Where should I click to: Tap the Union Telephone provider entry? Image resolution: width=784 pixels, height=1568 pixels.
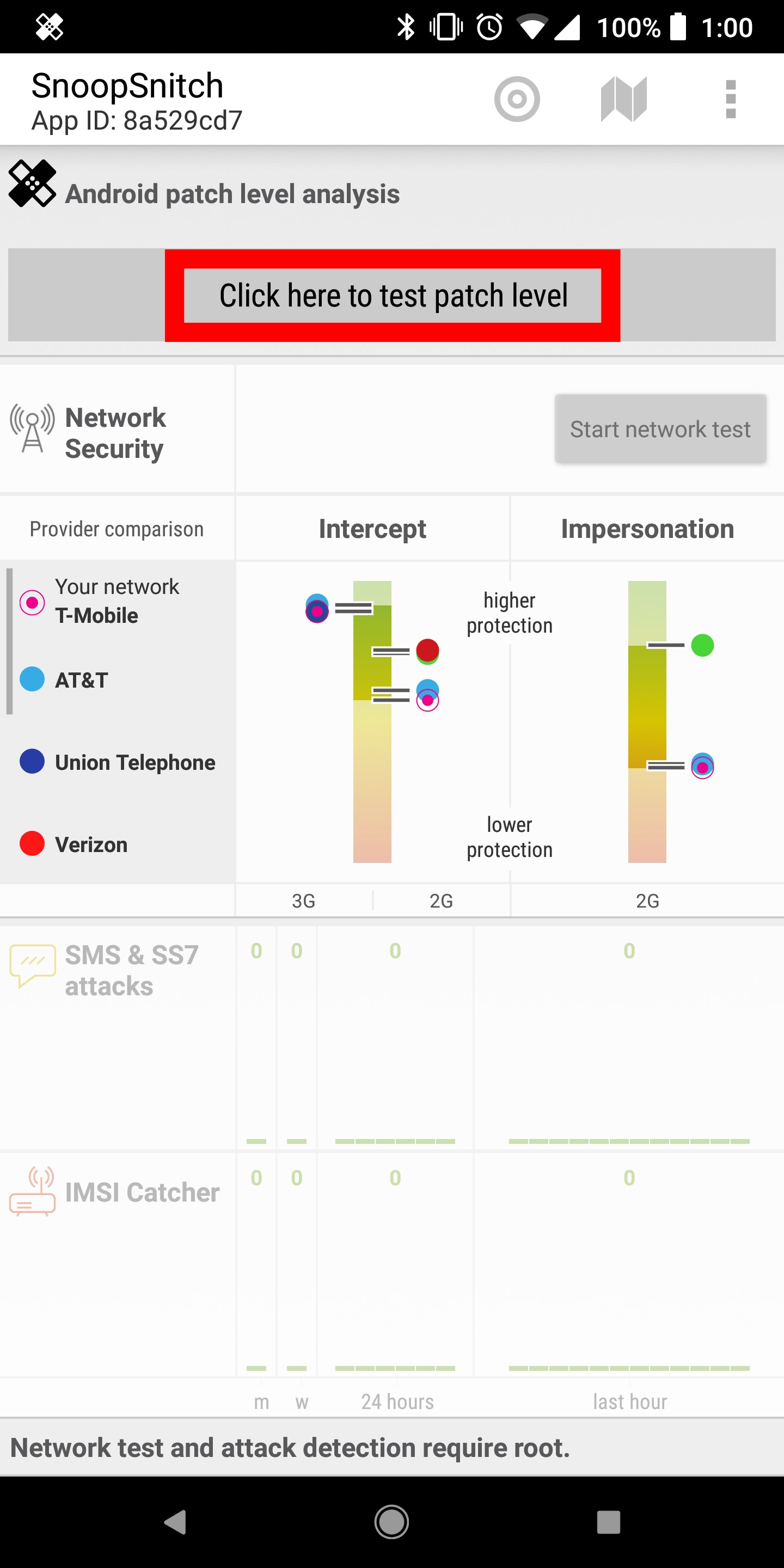(x=134, y=762)
